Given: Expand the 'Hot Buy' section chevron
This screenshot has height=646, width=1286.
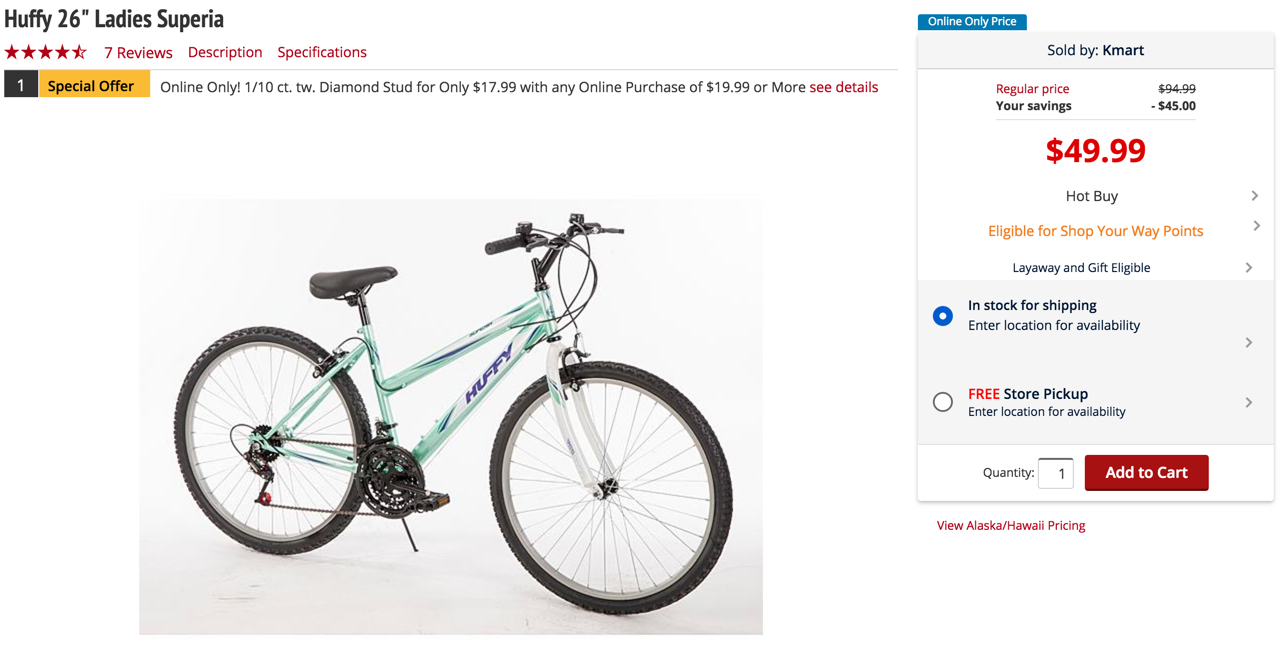Looking at the screenshot, I should click(x=1254, y=196).
